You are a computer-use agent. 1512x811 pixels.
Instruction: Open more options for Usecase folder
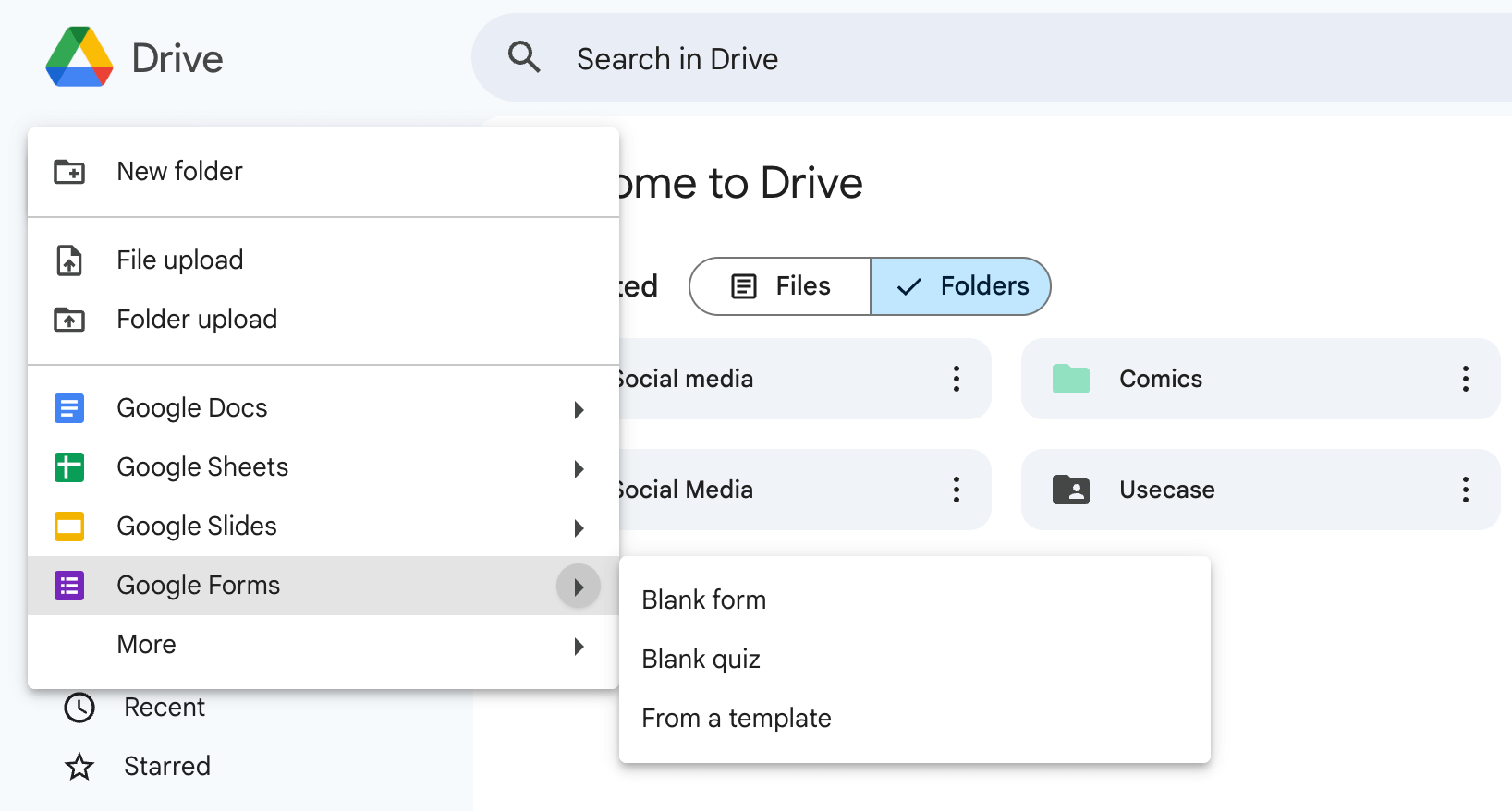tap(1466, 490)
